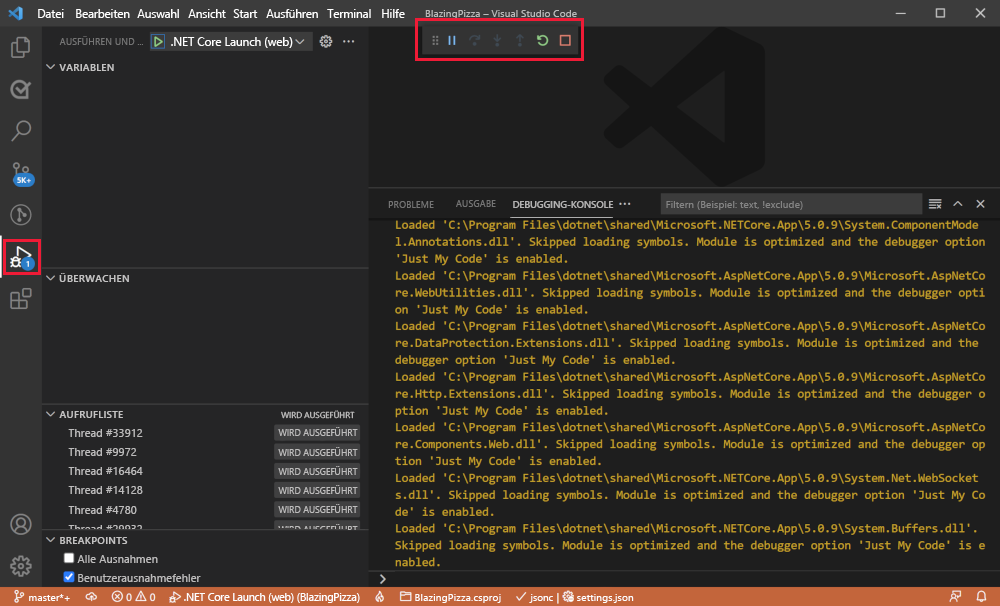Screen dimensions: 1000x606
Task: Disable the Benutzerausnahmefehler checkbox
Action: pos(69,577)
